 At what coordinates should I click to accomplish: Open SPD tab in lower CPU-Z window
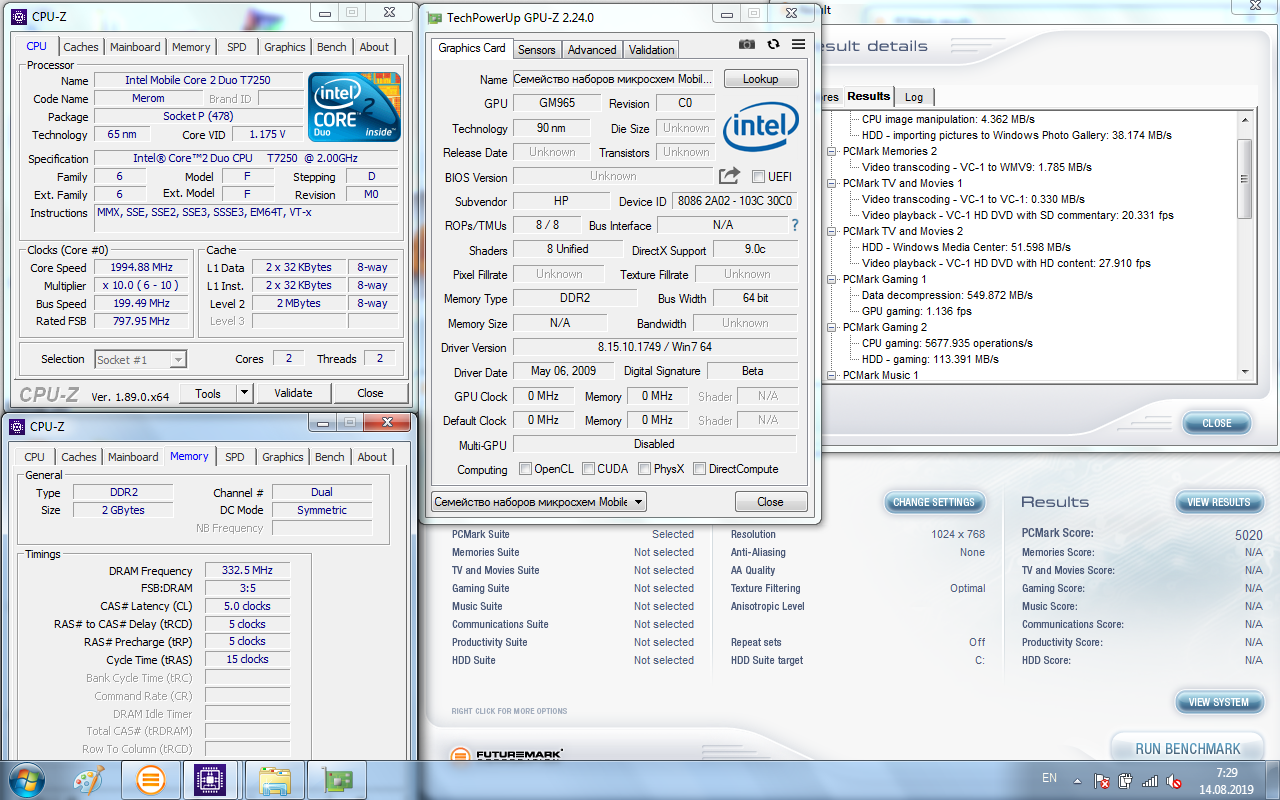pos(235,457)
